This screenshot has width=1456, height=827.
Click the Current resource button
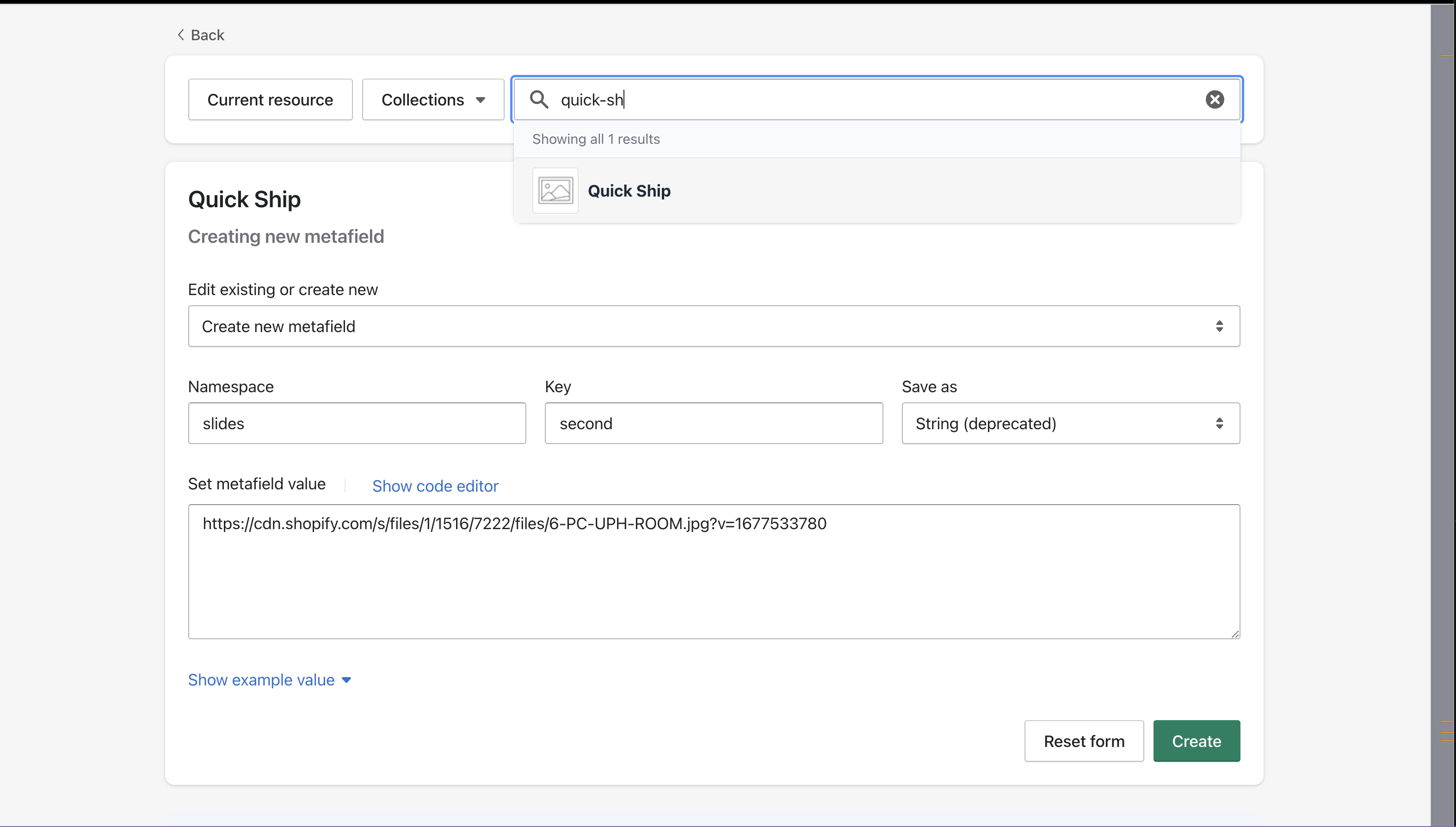pos(270,99)
